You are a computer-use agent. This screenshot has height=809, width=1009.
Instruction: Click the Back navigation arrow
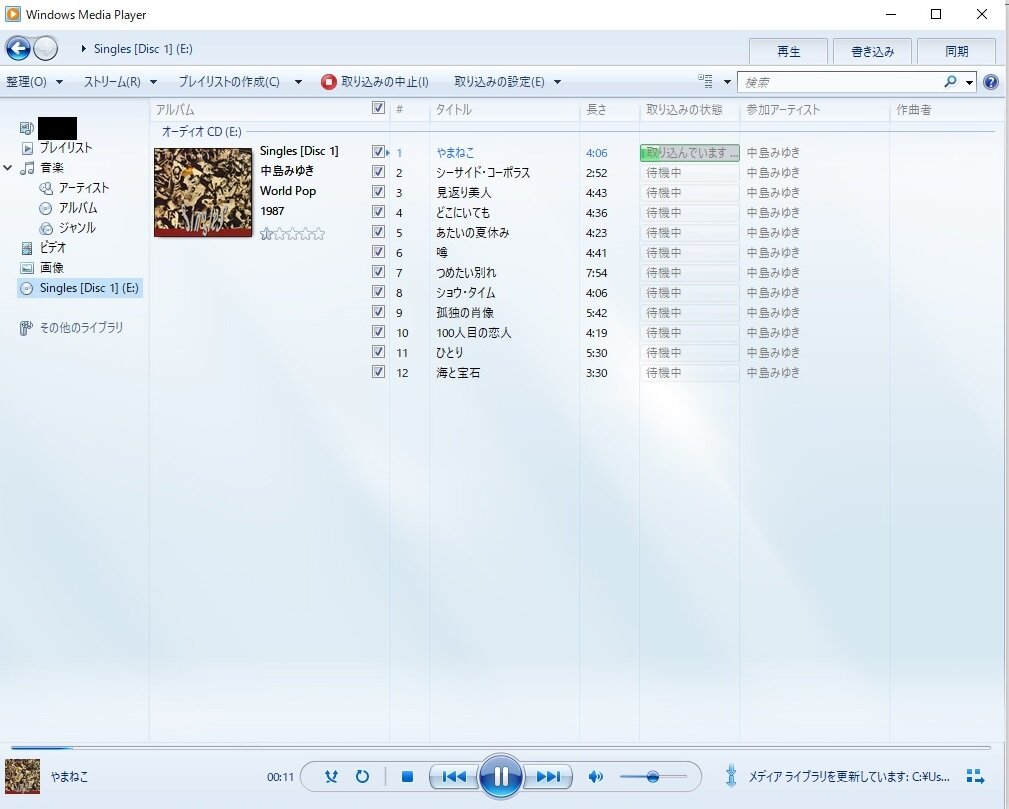tap(18, 48)
